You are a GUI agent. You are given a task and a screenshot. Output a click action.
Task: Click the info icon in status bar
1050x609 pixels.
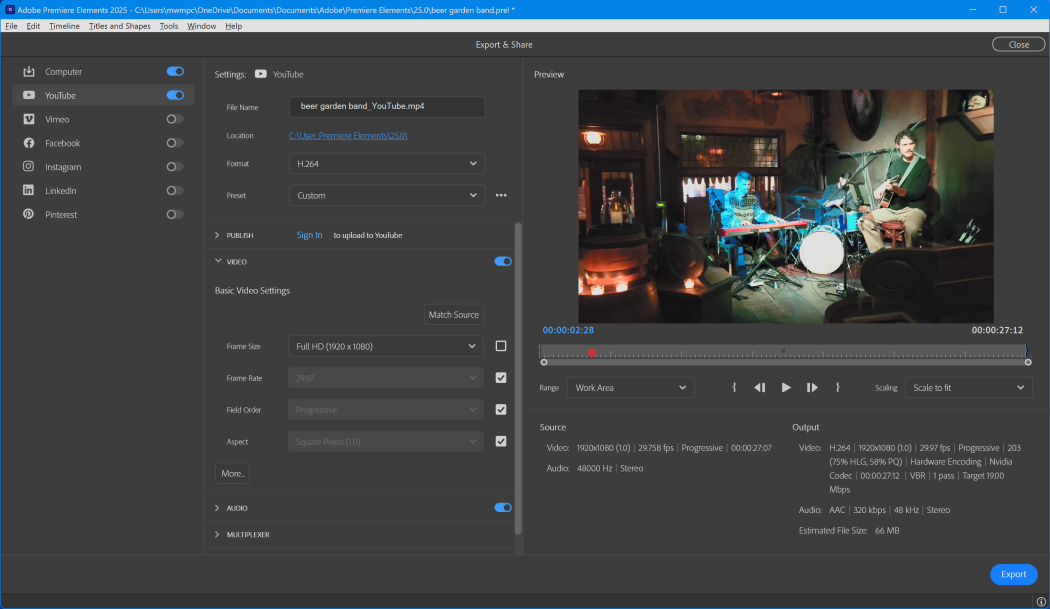1041,602
